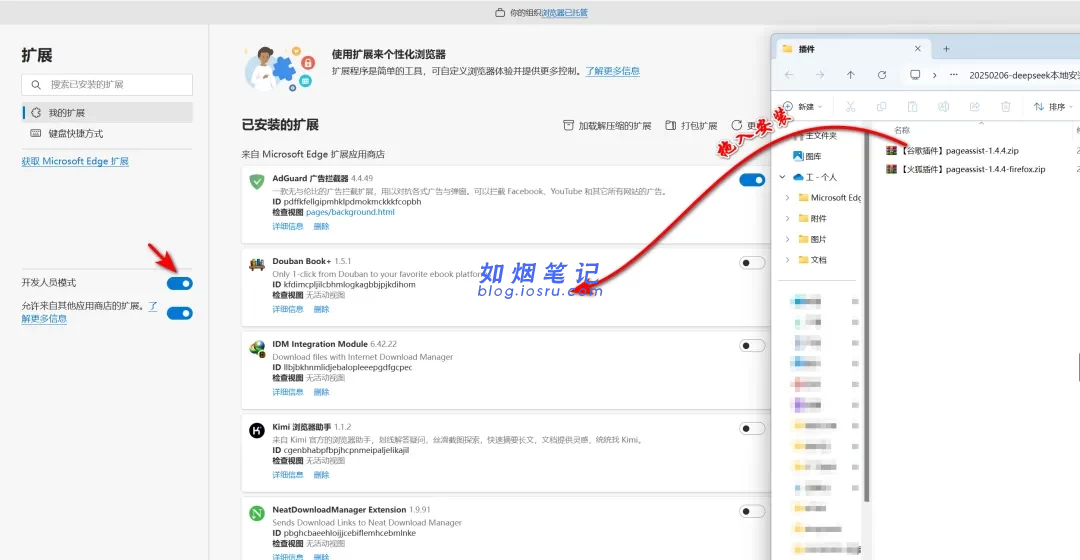Open the 排序 sort dropdown in Explorer
The width and height of the screenshot is (1080, 560).
click(1053, 107)
